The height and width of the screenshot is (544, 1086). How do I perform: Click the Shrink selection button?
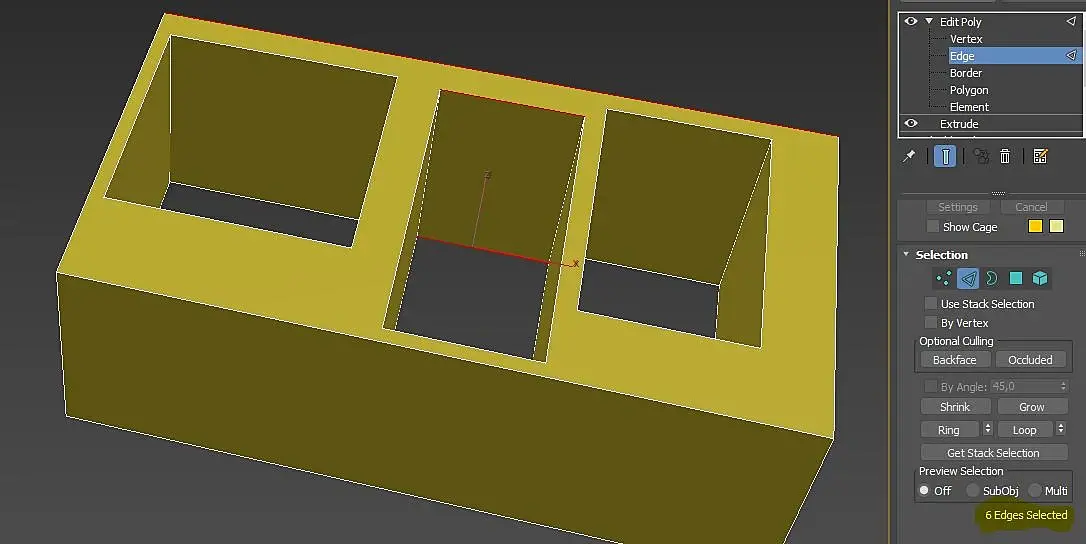955,407
